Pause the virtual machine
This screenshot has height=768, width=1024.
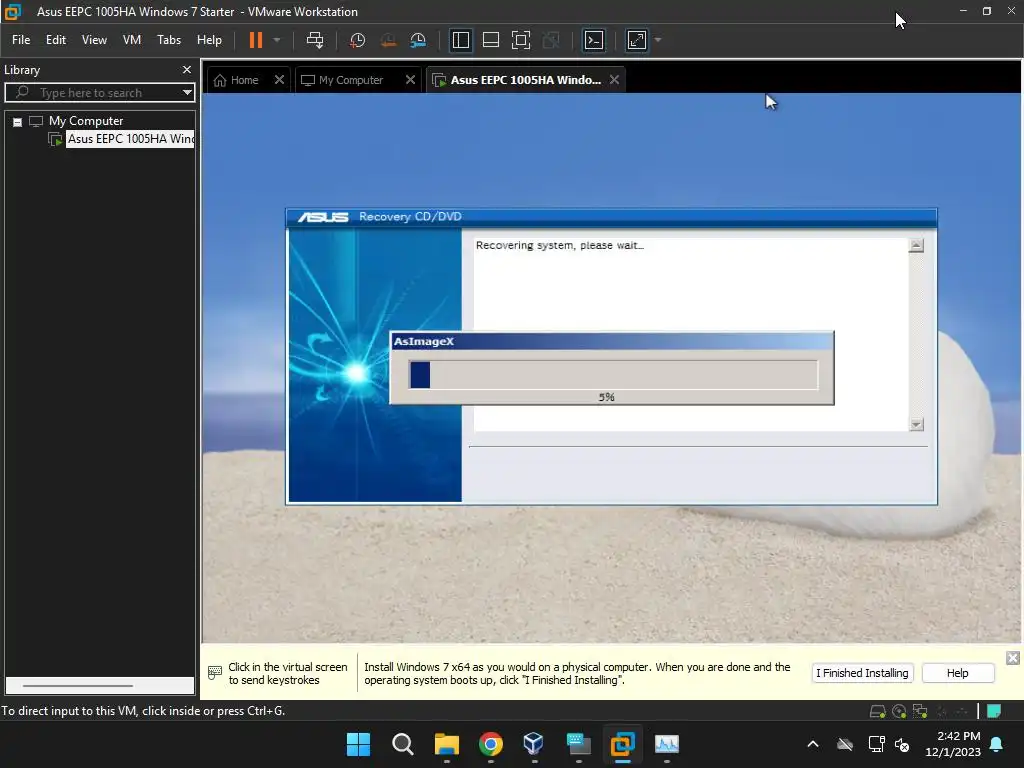click(255, 40)
